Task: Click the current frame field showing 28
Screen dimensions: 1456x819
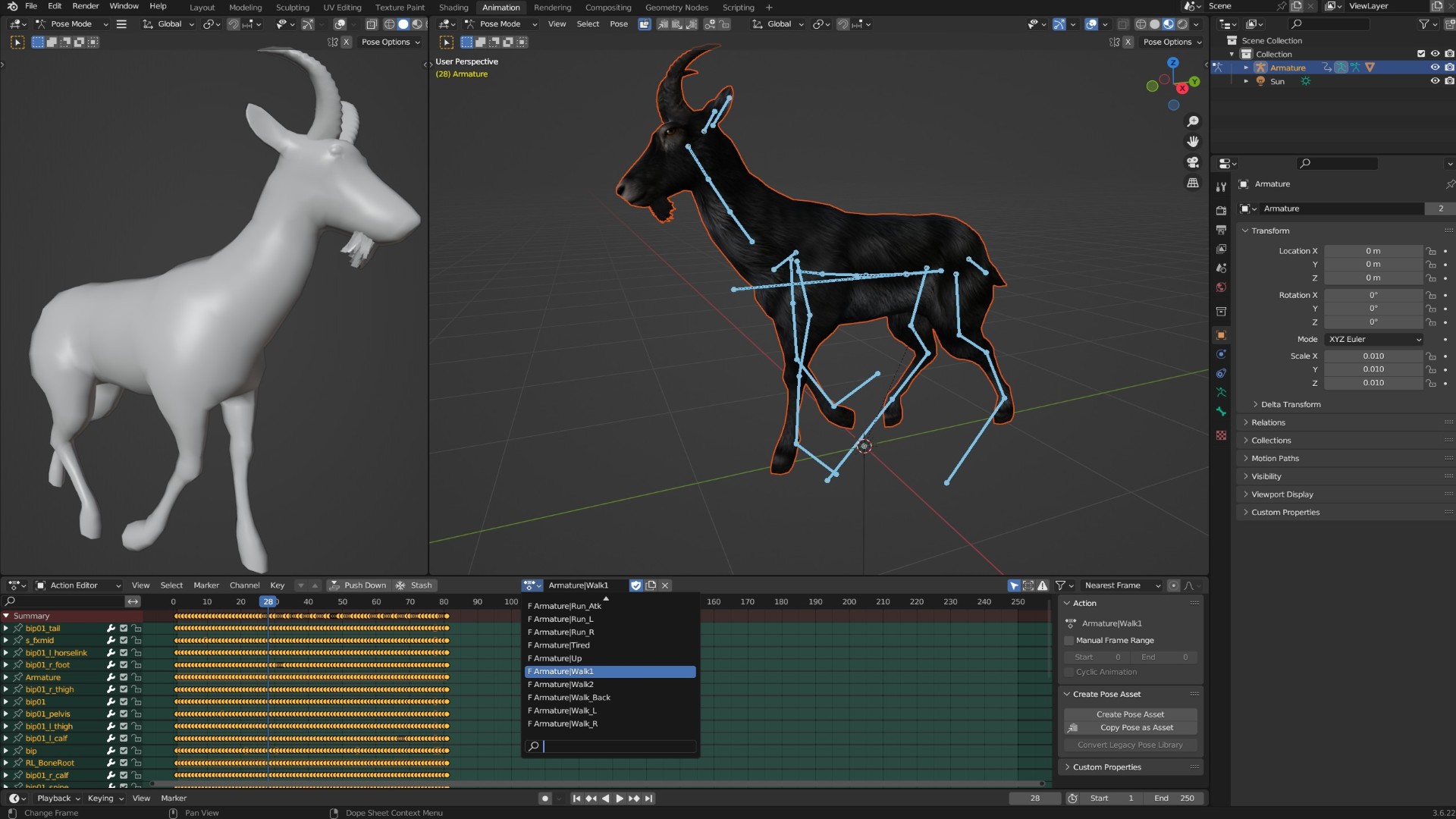Action: pyautogui.click(x=1035, y=799)
